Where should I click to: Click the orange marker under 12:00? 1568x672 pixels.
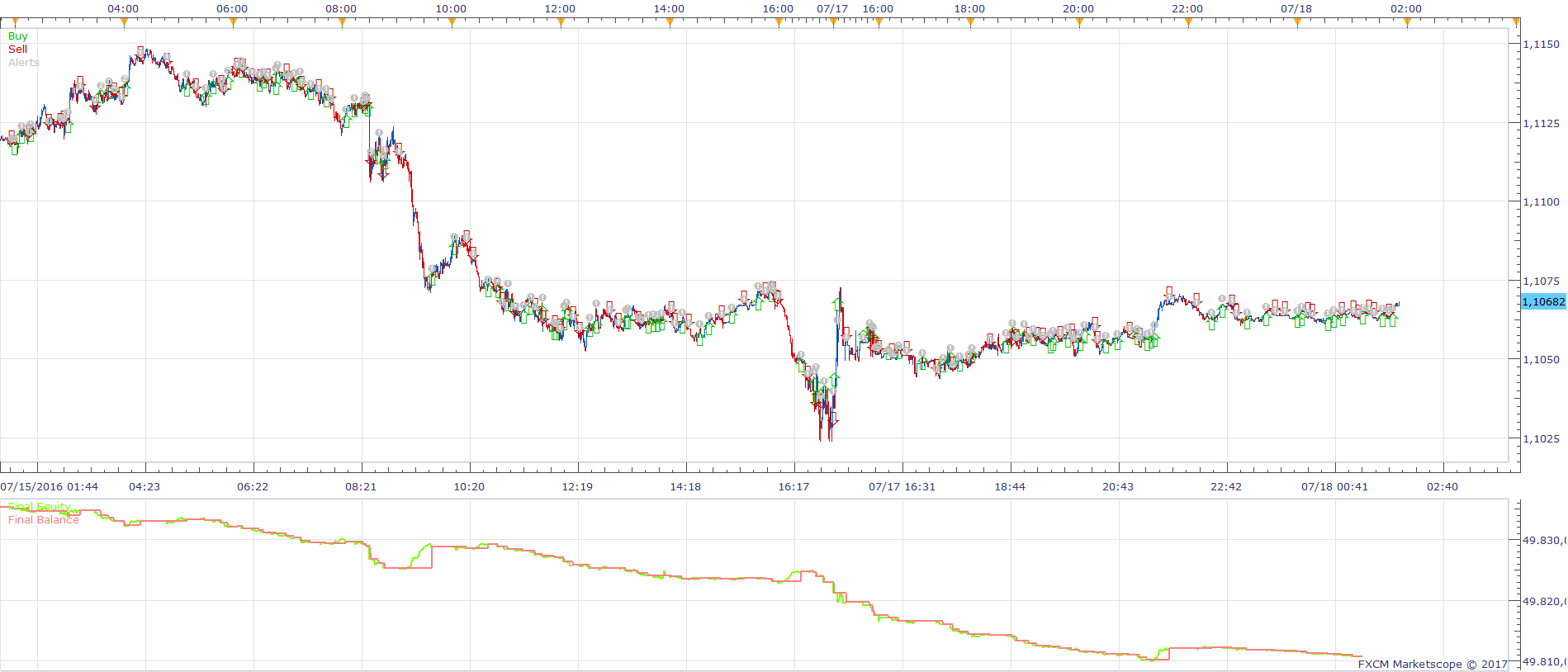(x=561, y=23)
